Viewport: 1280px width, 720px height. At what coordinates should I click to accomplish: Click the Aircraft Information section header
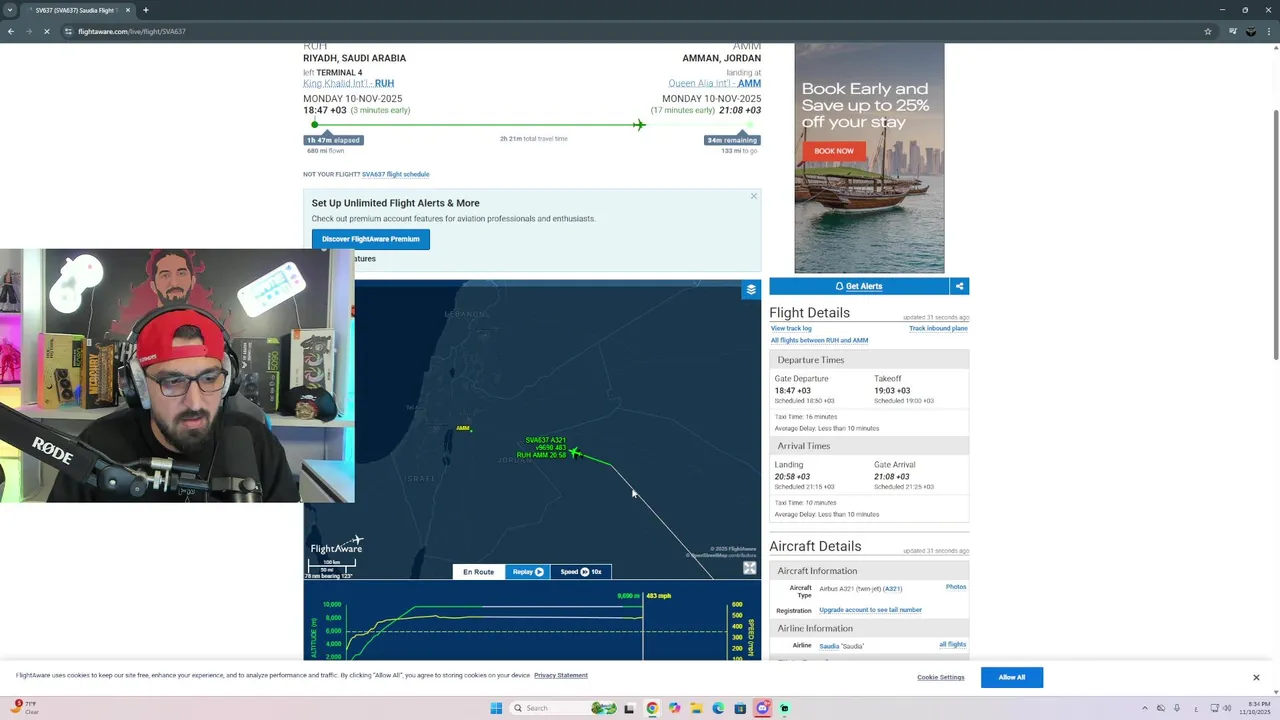(x=869, y=571)
